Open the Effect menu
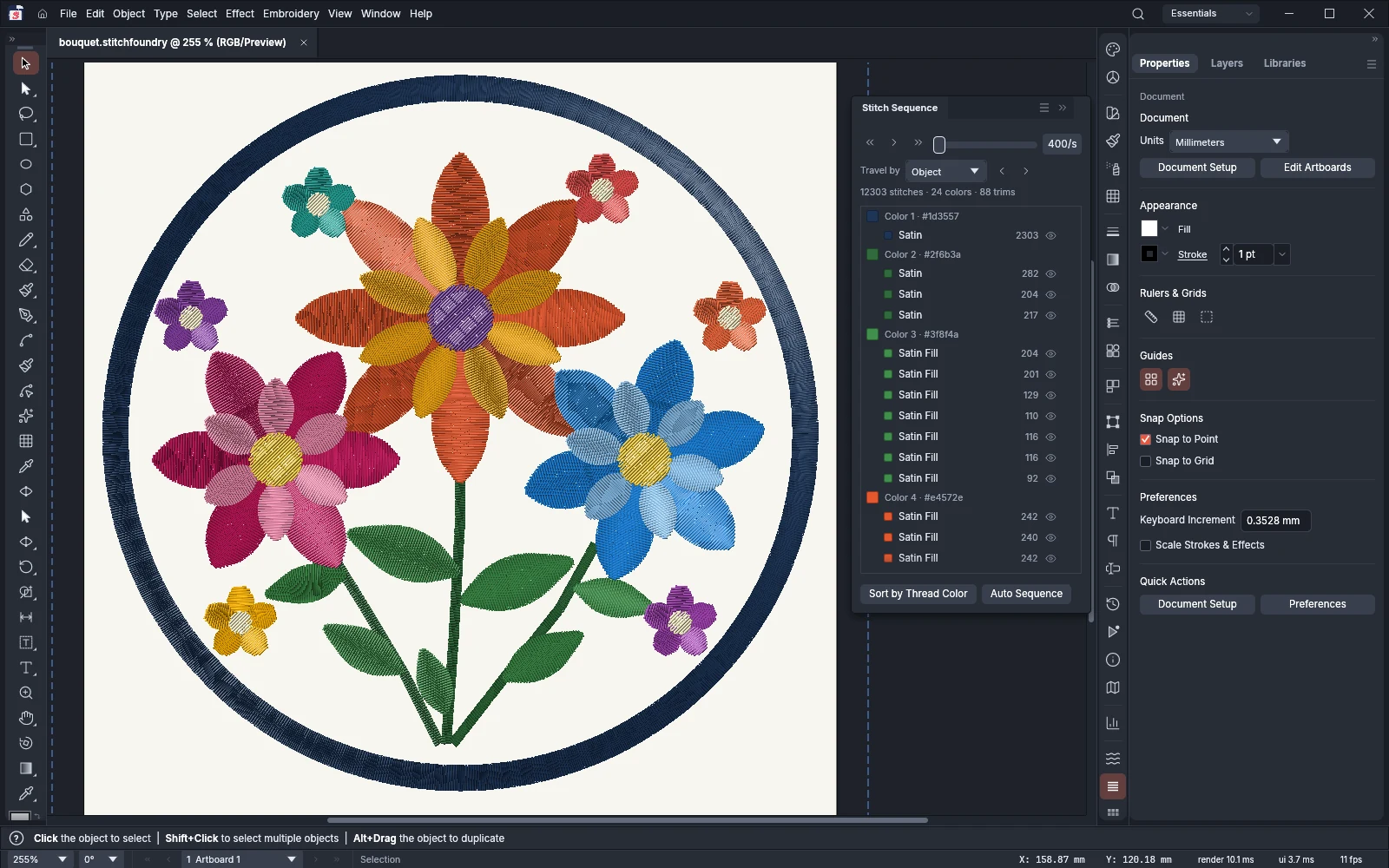Viewport: 1389px width, 868px height. tap(240, 14)
